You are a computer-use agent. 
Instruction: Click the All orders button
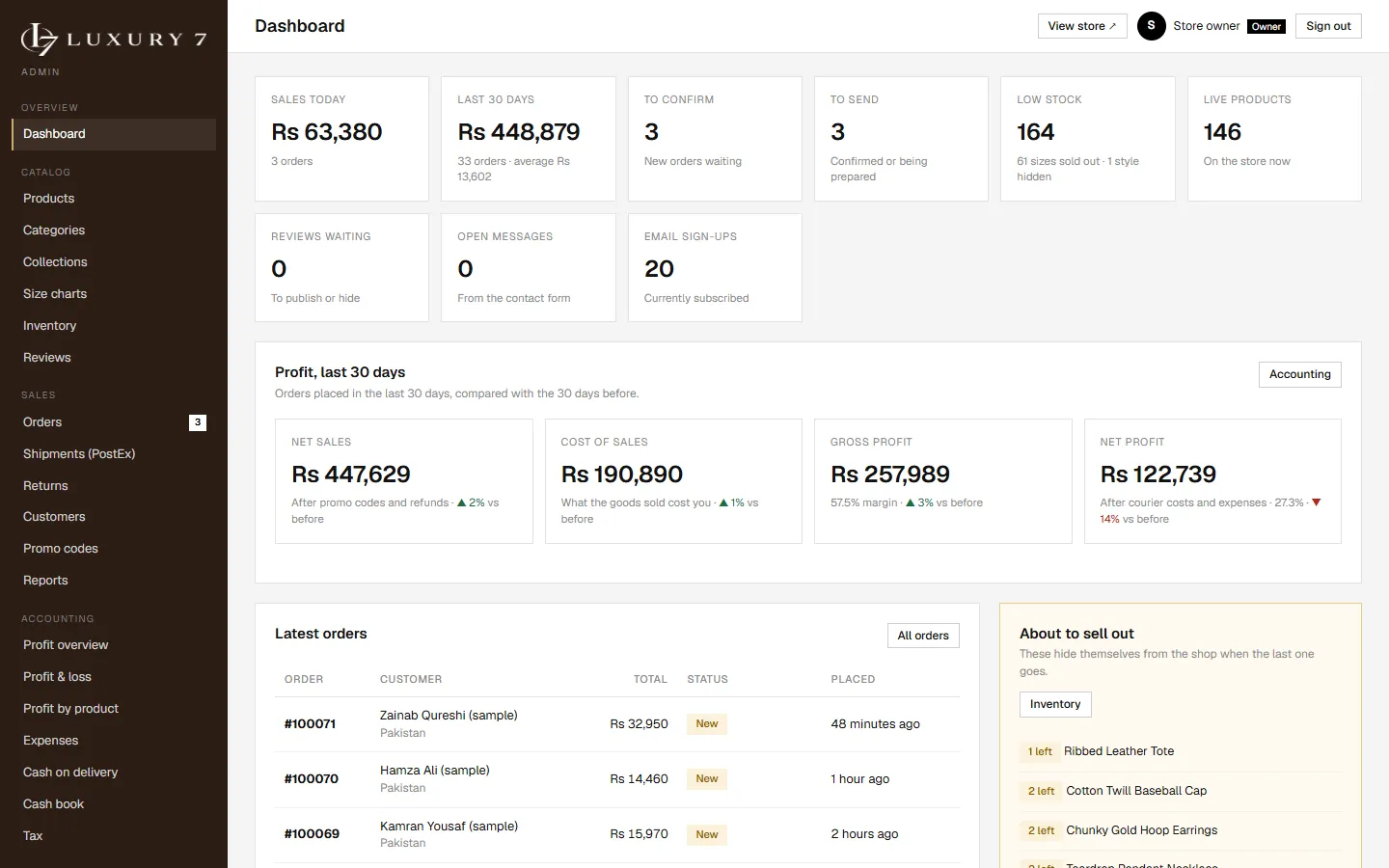(x=923, y=636)
